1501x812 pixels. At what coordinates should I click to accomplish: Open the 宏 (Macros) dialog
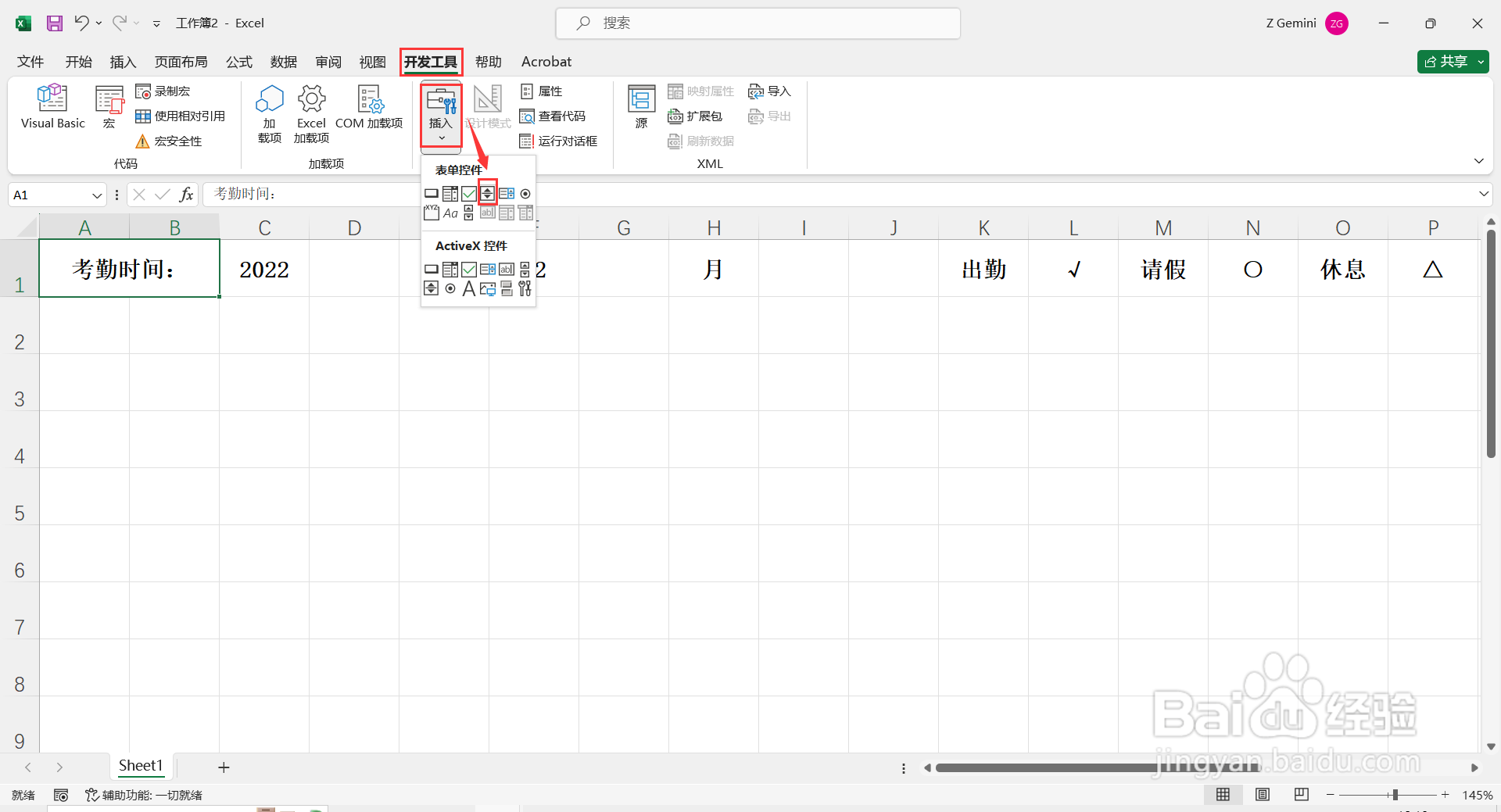coord(109,107)
